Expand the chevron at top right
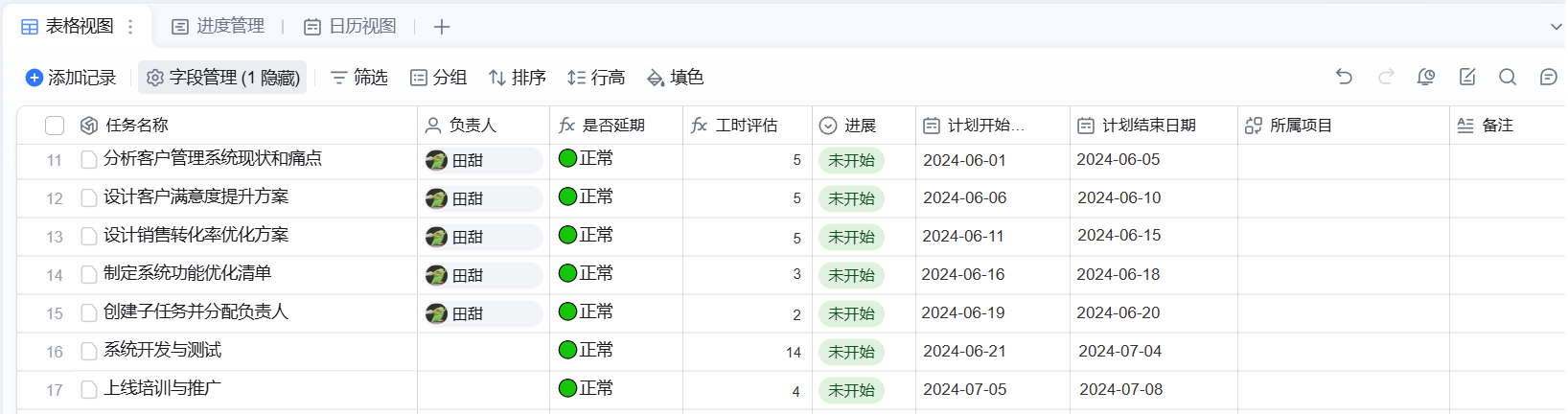Image resolution: width=1568 pixels, height=415 pixels. point(1556,27)
